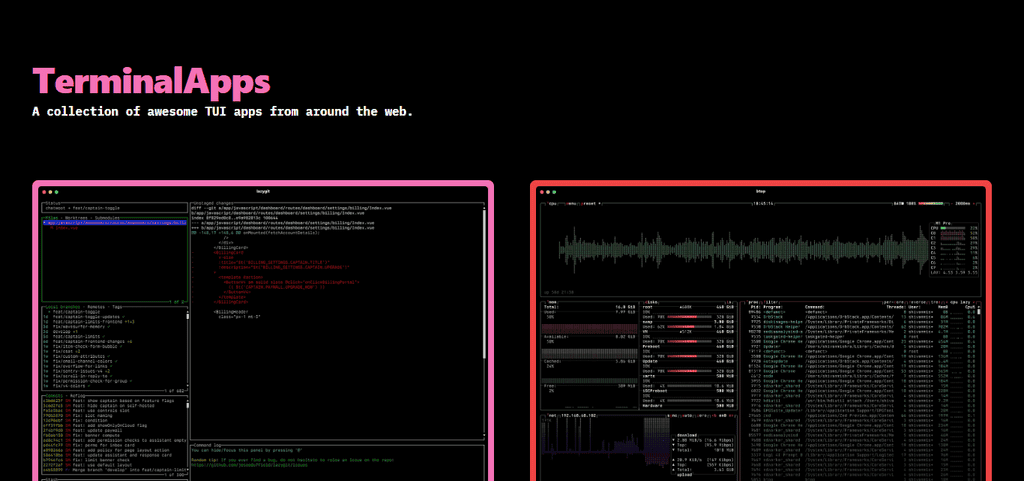The height and width of the screenshot is (481, 1024).
Task: Click the 'disks' panel heading in btop
Action: 649,302
